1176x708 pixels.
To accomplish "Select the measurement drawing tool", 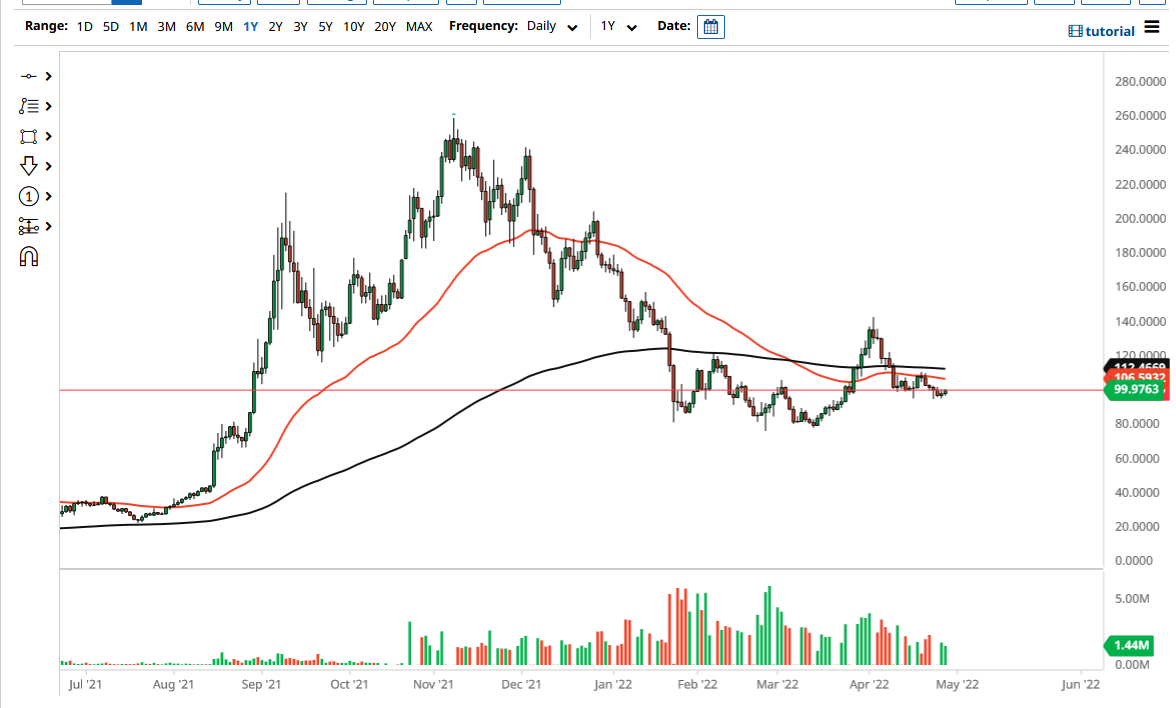I will pyautogui.click(x=29, y=226).
